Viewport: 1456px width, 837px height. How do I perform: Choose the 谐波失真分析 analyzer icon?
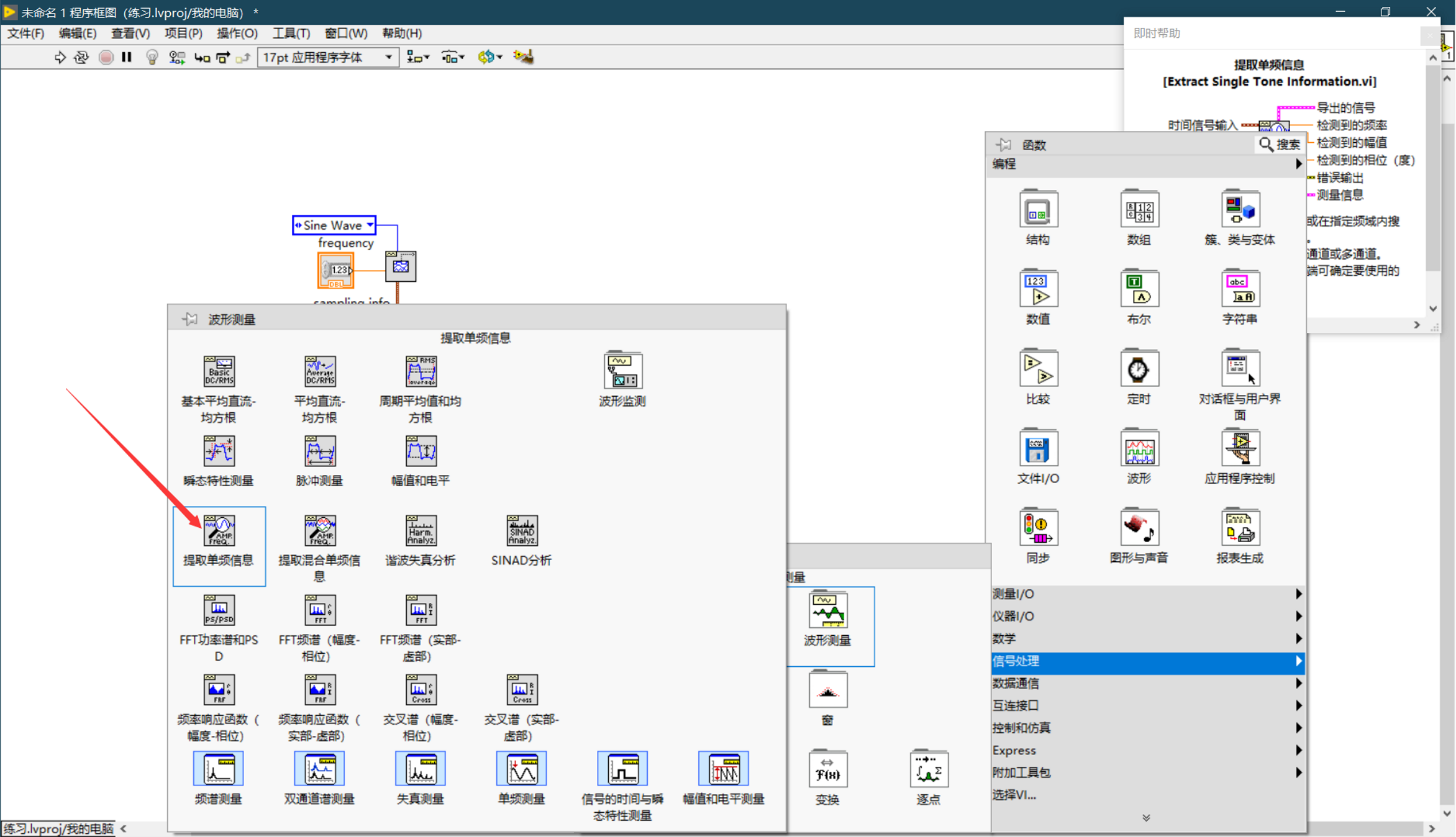pyautogui.click(x=421, y=531)
